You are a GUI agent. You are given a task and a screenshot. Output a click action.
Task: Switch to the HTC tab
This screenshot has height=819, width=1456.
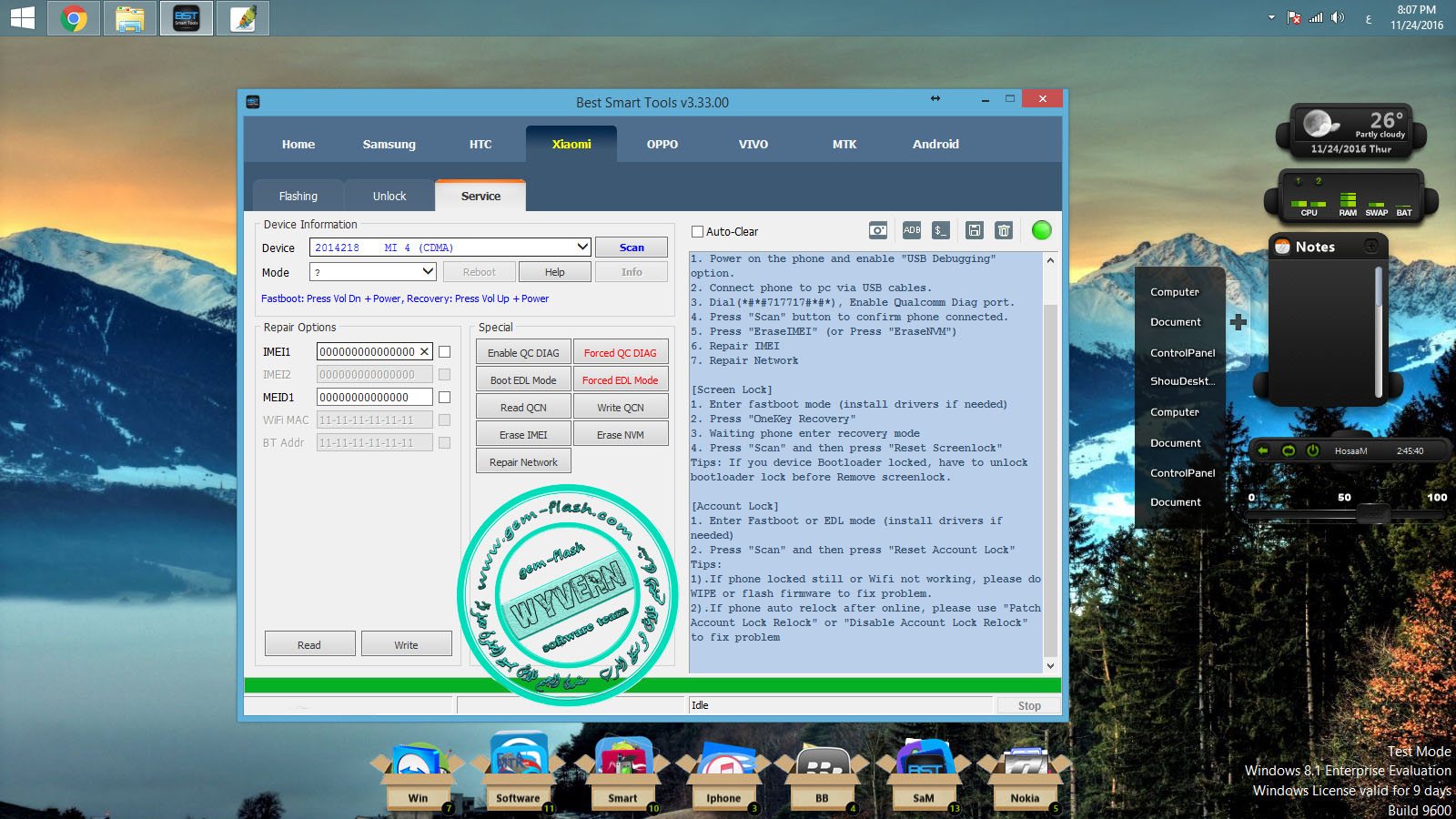(480, 144)
